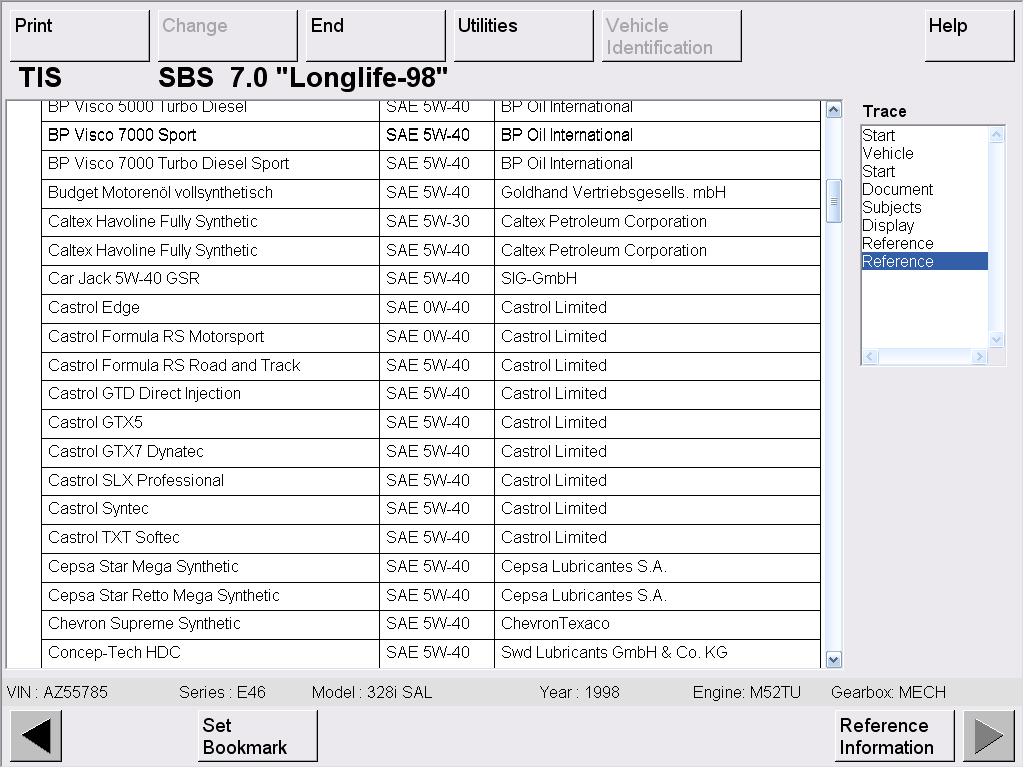Click Castrol Formula RS Road and Track

[210, 365]
